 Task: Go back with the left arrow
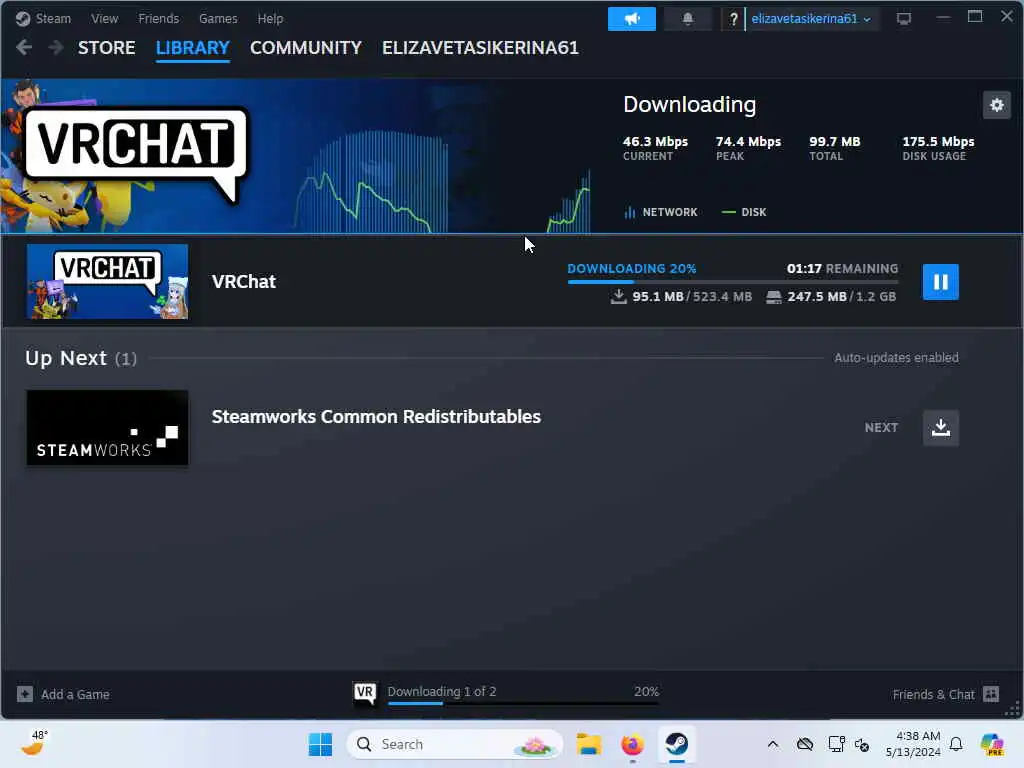click(x=24, y=47)
